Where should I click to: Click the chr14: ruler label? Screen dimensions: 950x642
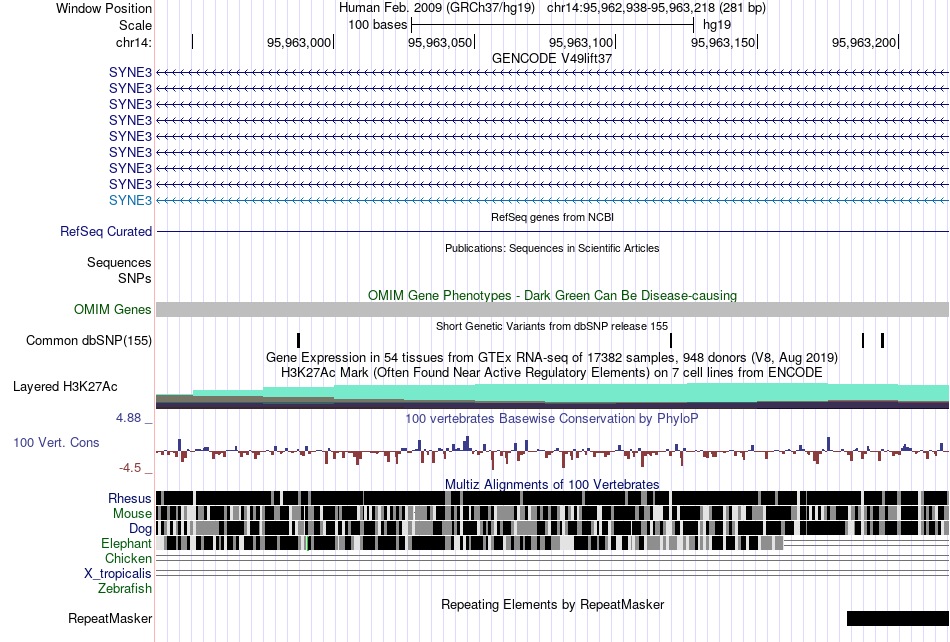pos(134,42)
